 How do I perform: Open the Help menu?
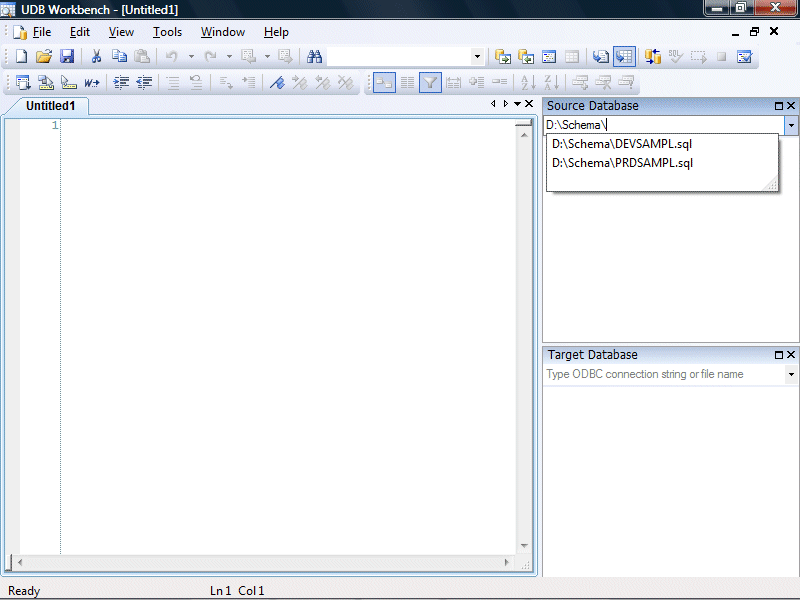click(x=276, y=32)
